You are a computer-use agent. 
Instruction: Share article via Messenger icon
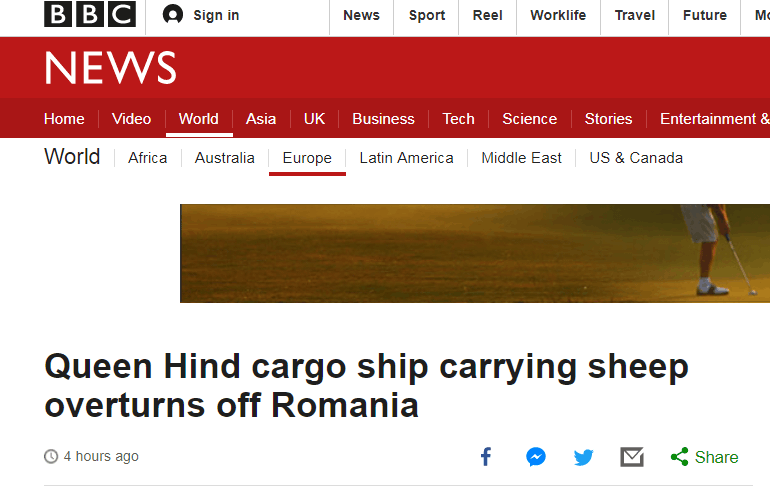535,457
